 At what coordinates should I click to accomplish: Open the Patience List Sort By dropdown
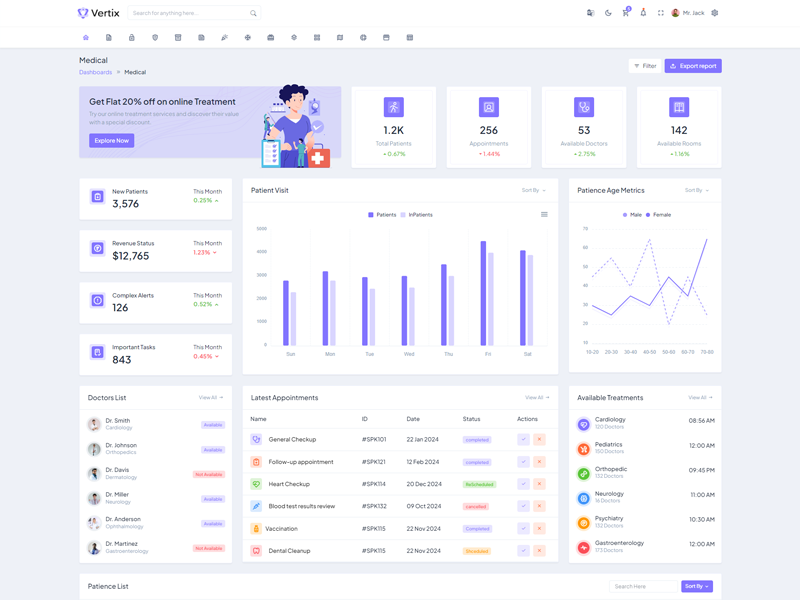point(697,586)
